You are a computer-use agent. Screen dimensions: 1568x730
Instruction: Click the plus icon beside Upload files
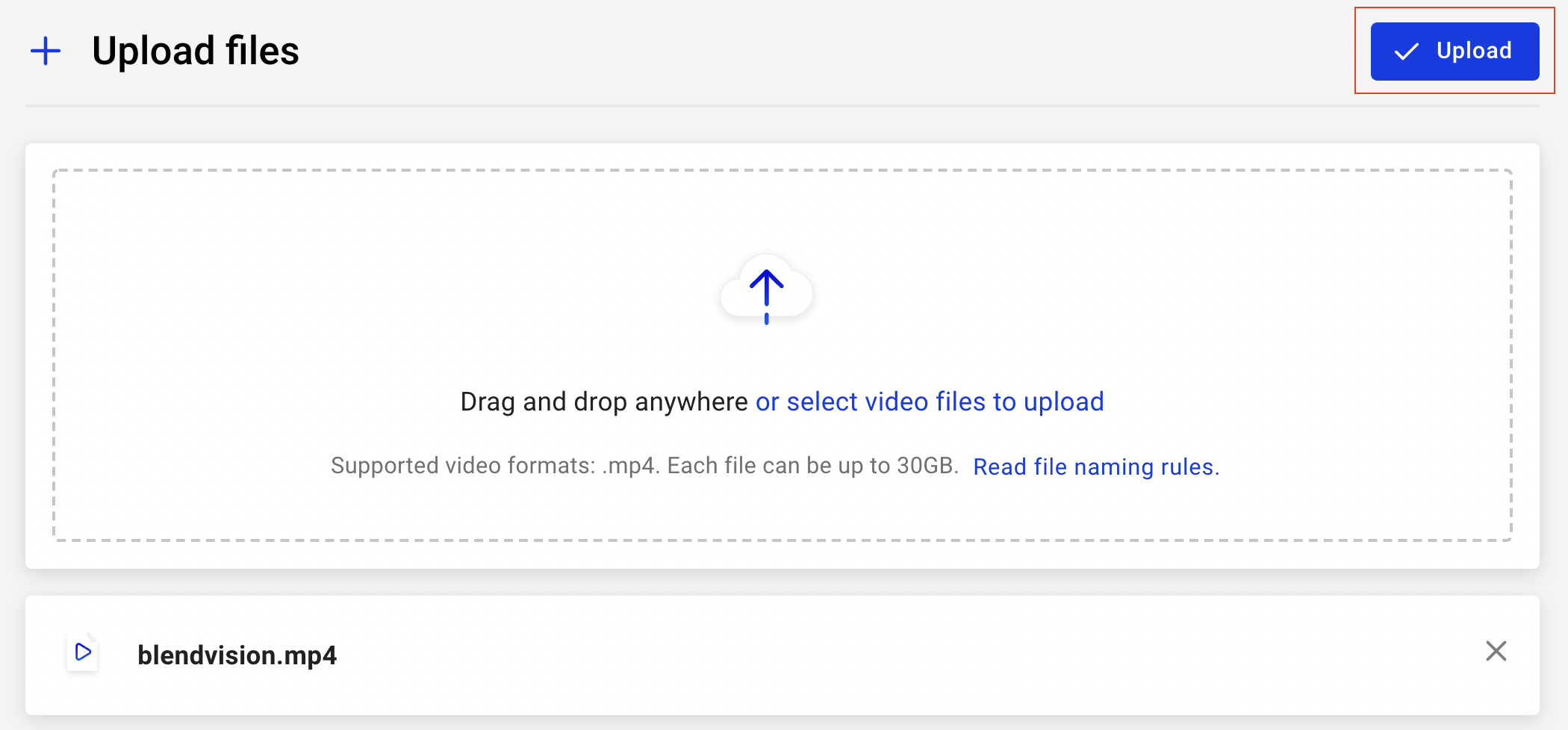[46, 51]
